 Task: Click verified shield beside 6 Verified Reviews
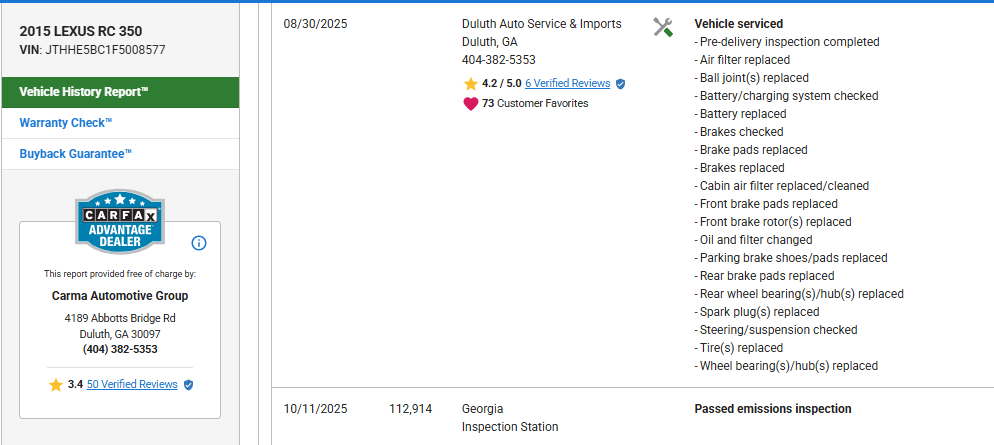[620, 84]
